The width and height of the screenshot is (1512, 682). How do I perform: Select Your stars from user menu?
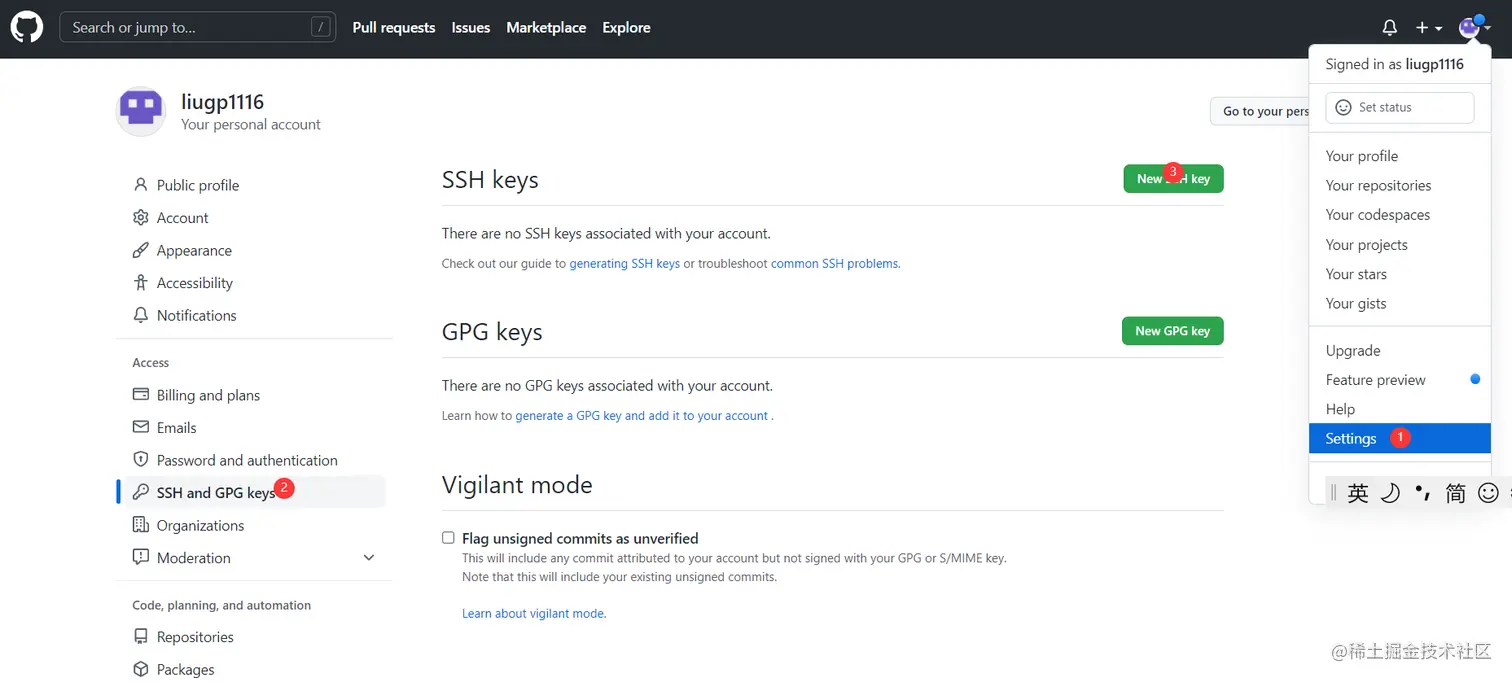tap(1400, 274)
